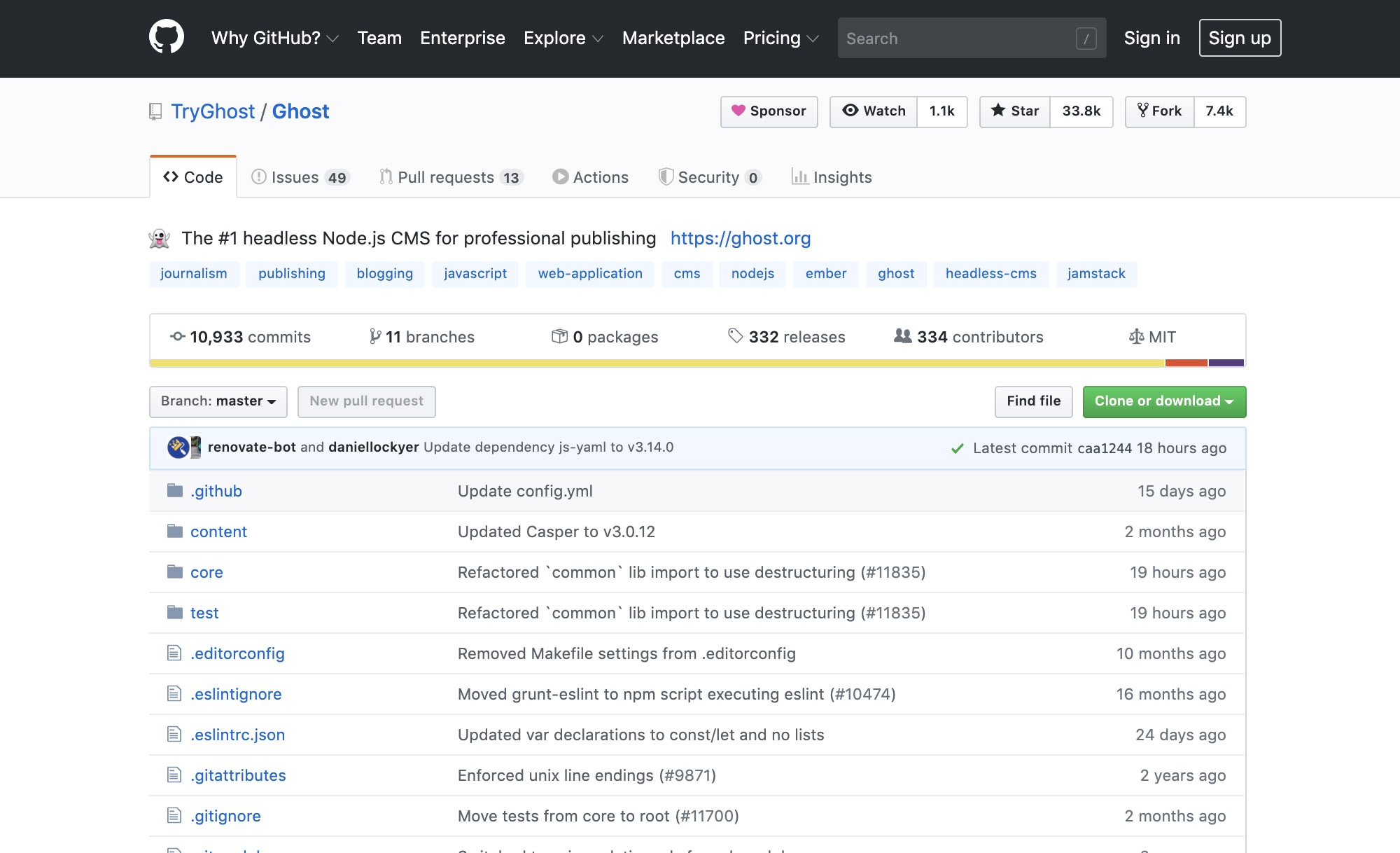Viewport: 1400px width, 853px height.
Task: Click the MIT license scale icon
Action: [x=1136, y=337]
